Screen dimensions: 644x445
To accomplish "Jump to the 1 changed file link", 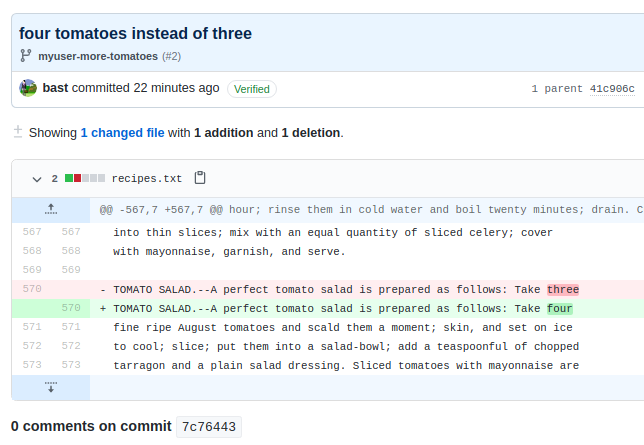I will point(122,132).
